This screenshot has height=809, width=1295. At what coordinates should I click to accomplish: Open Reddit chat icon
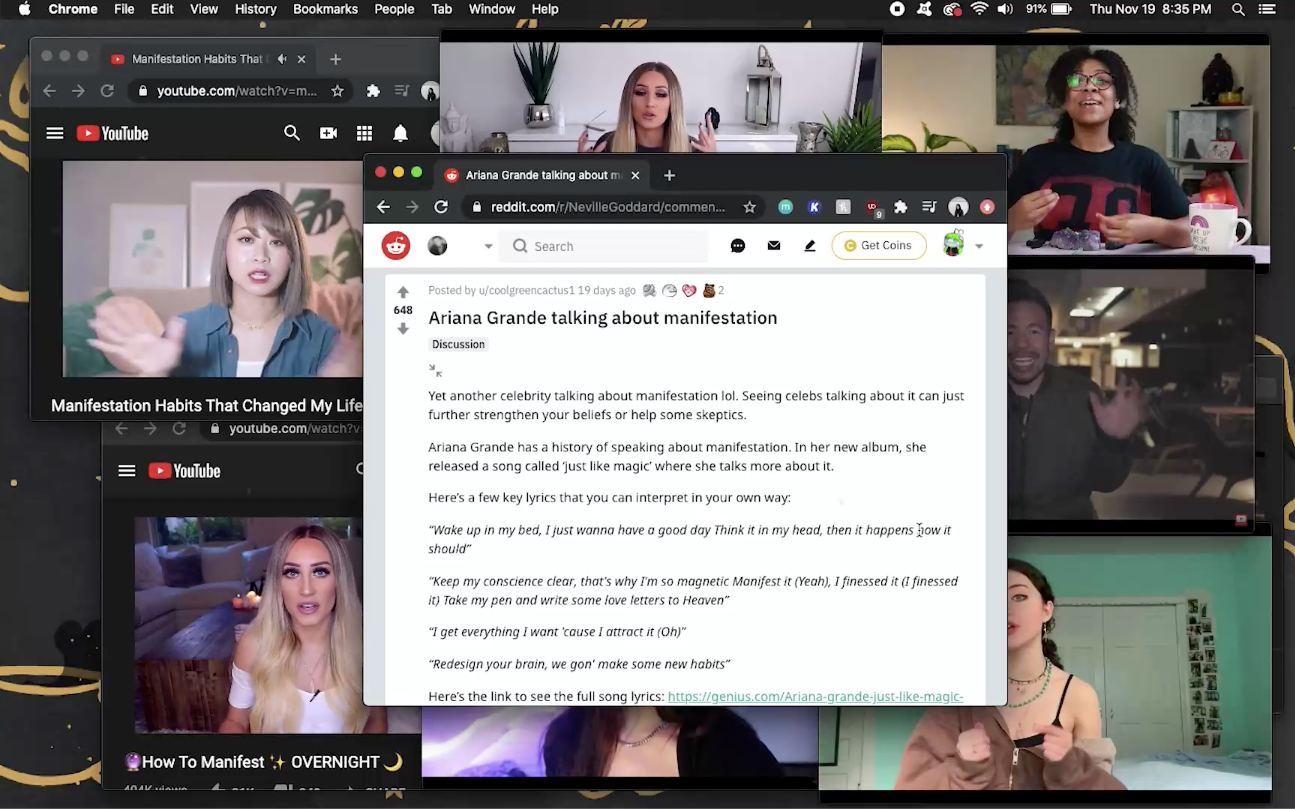(x=738, y=246)
